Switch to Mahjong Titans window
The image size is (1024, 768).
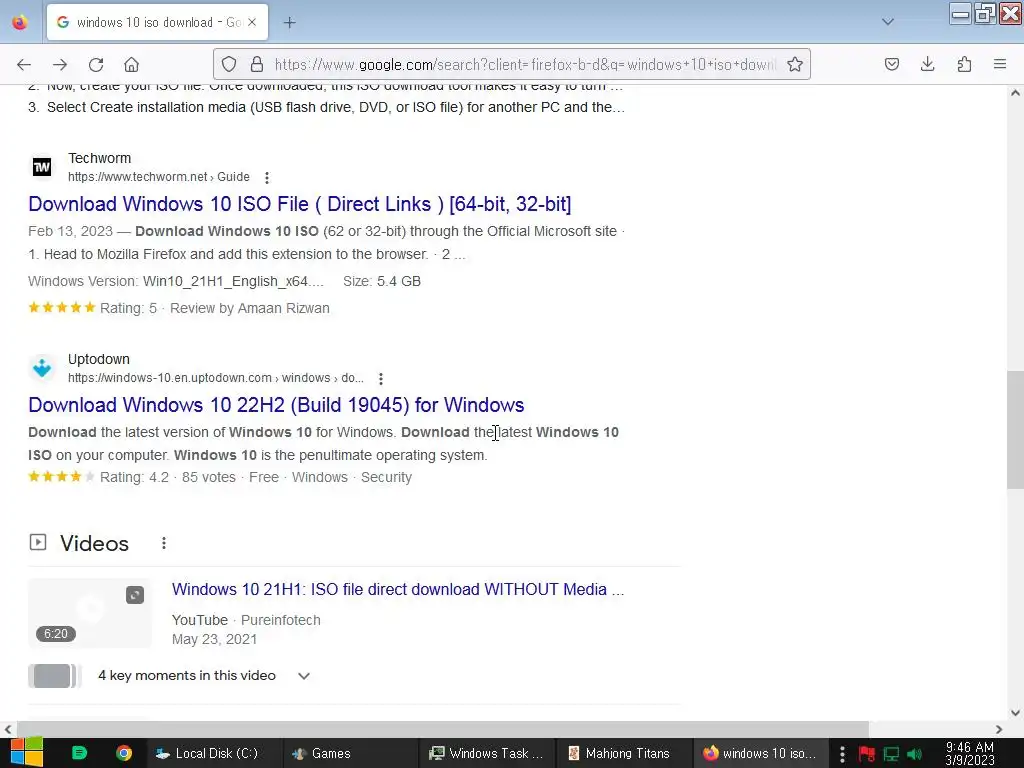624,753
